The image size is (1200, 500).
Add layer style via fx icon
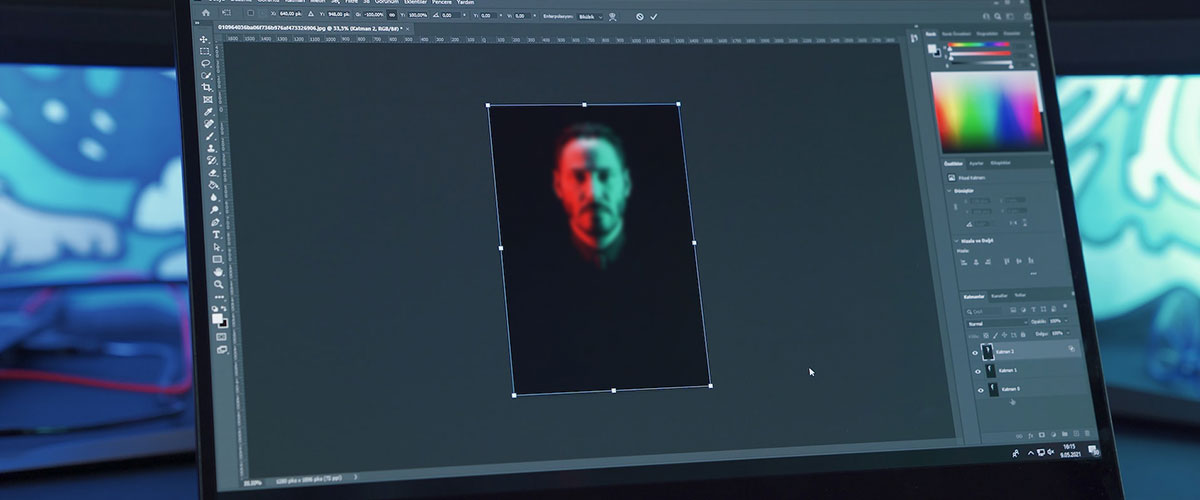coord(1031,435)
